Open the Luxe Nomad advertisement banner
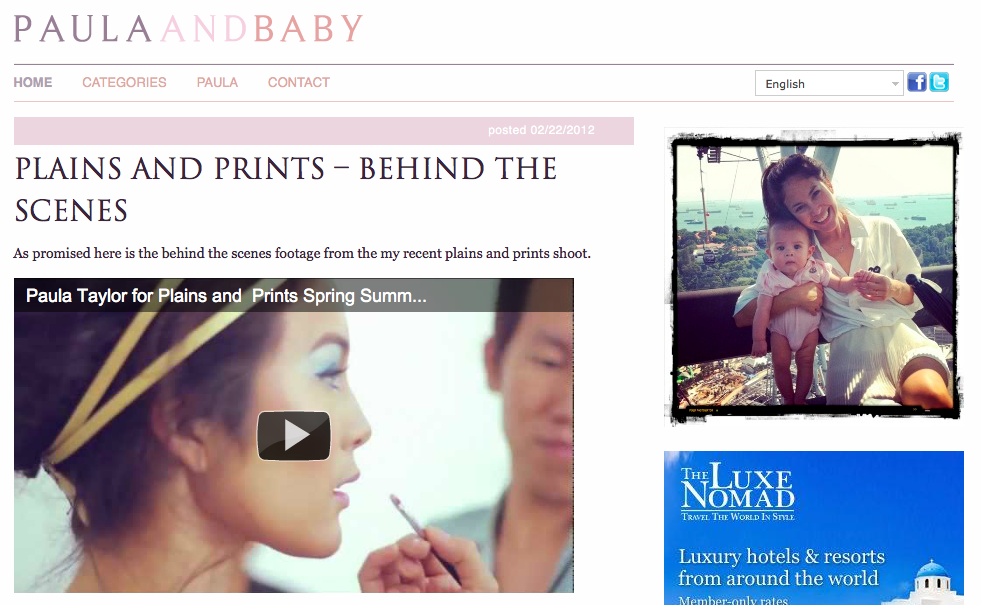The width and height of the screenshot is (981, 605). click(813, 528)
